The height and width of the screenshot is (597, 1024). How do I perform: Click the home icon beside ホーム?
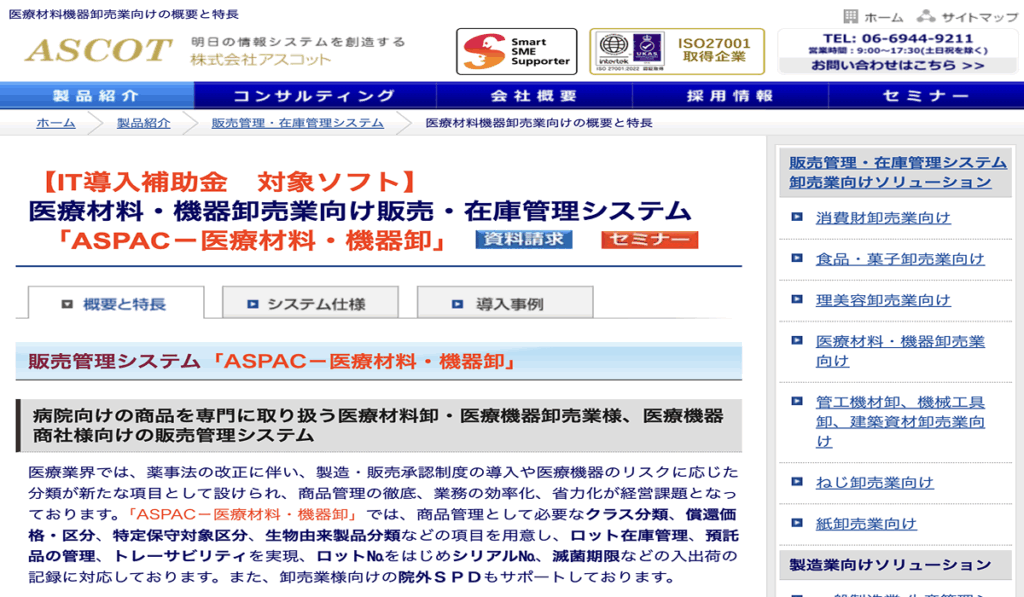click(x=851, y=16)
